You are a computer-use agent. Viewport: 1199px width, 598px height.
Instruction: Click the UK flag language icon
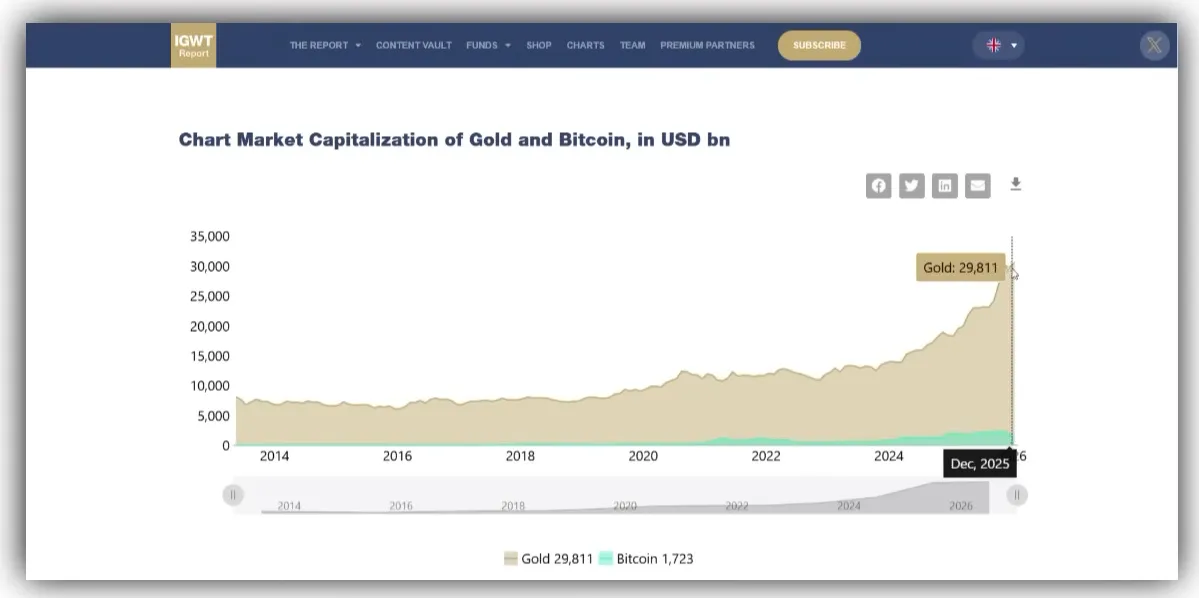(x=994, y=45)
